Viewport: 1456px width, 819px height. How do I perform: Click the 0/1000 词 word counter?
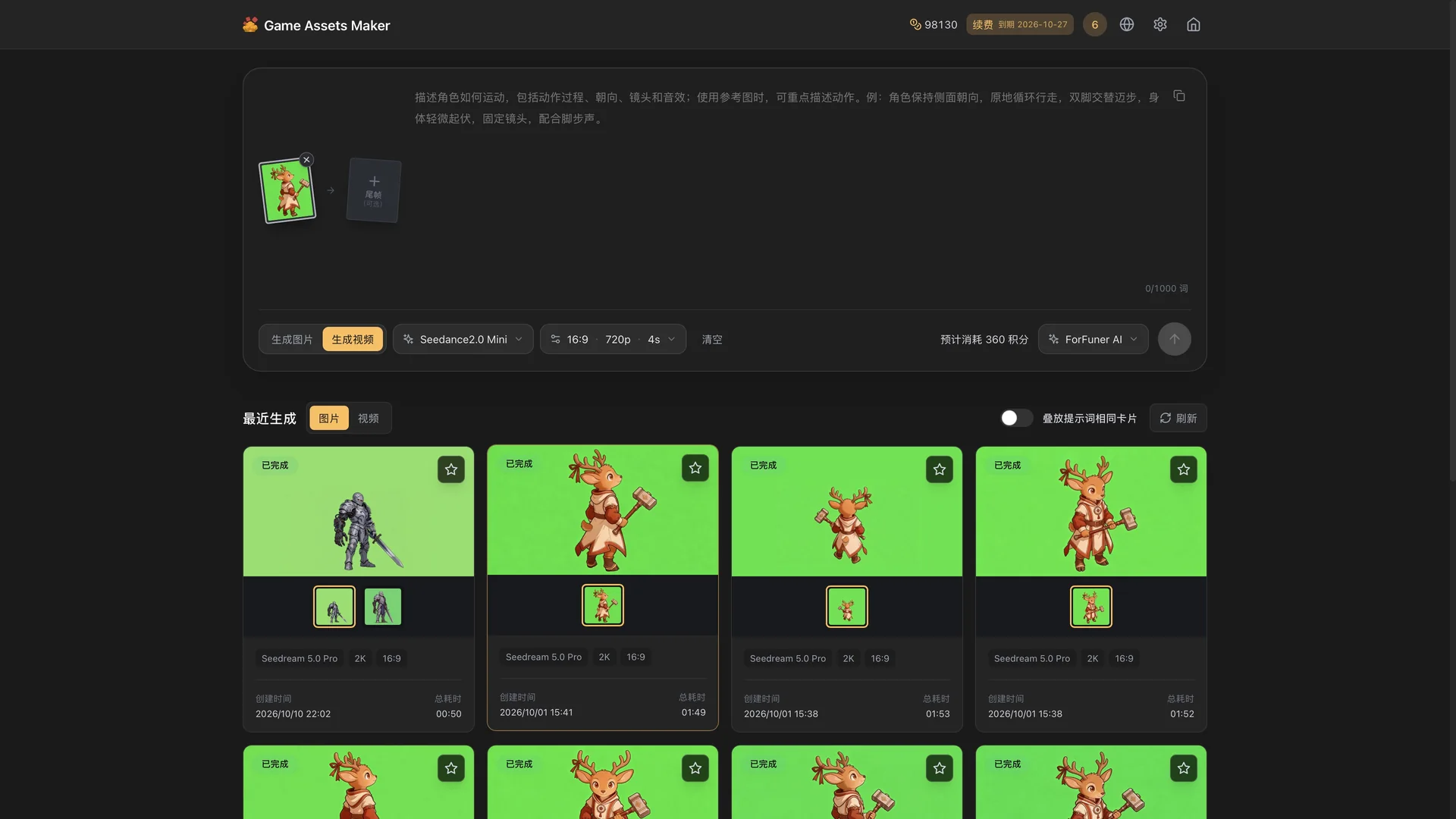(1166, 288)
